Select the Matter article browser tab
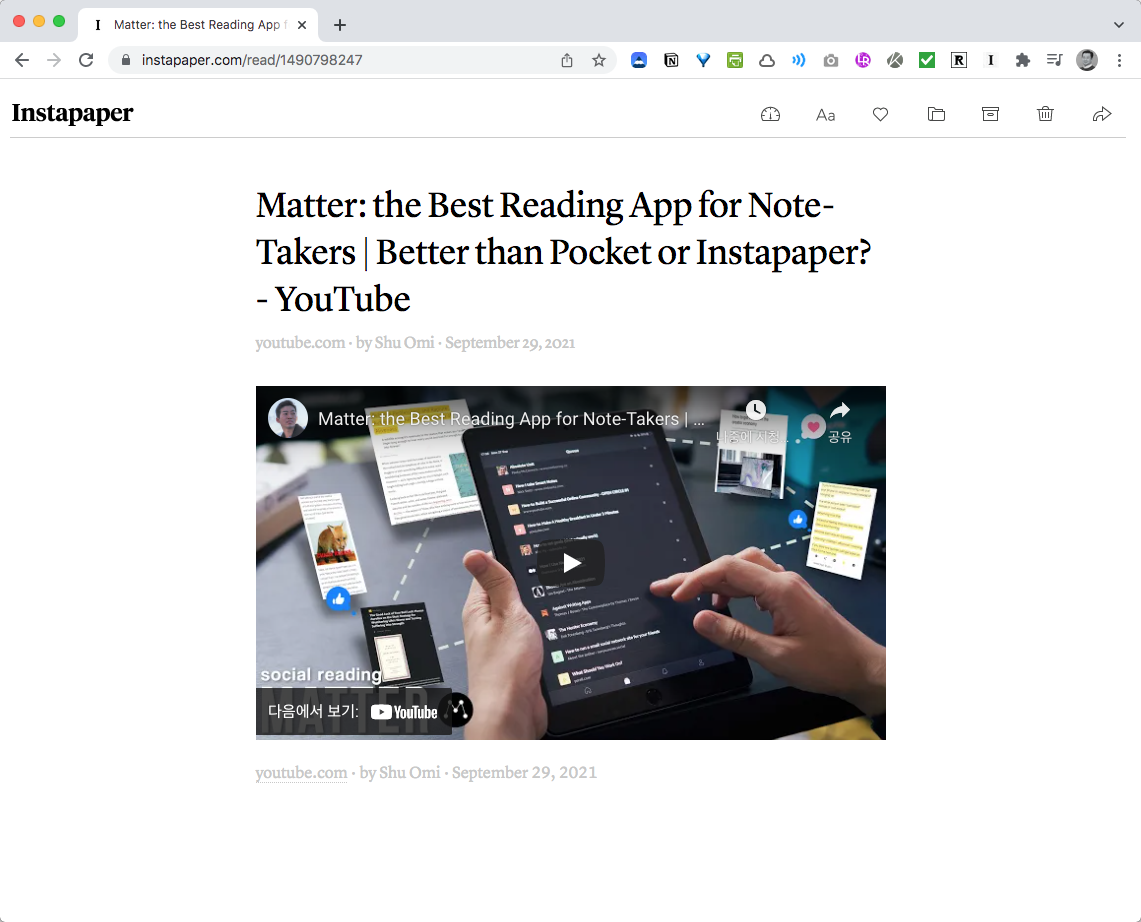 point(198,25)
